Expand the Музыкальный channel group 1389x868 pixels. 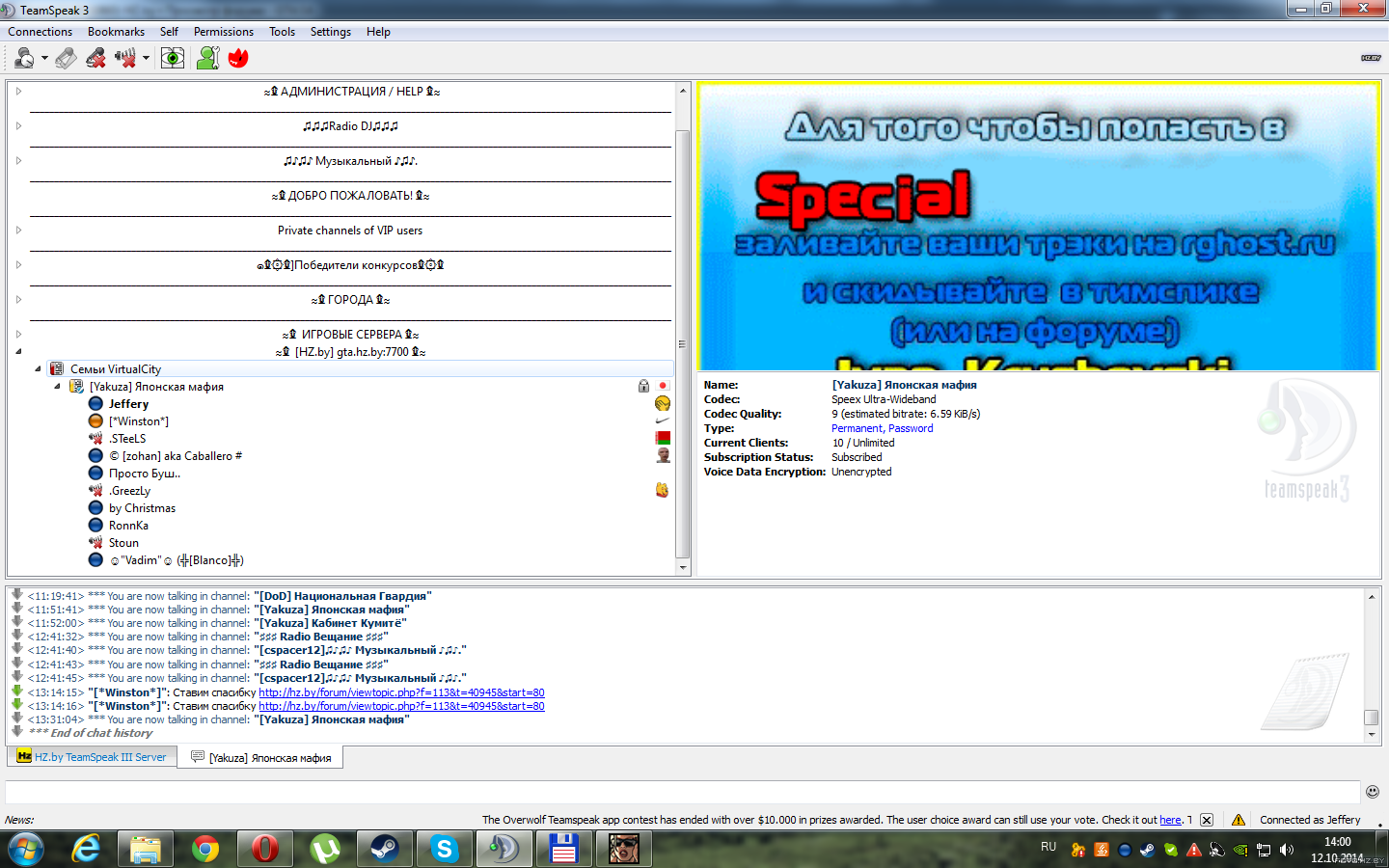click(18, 161)
